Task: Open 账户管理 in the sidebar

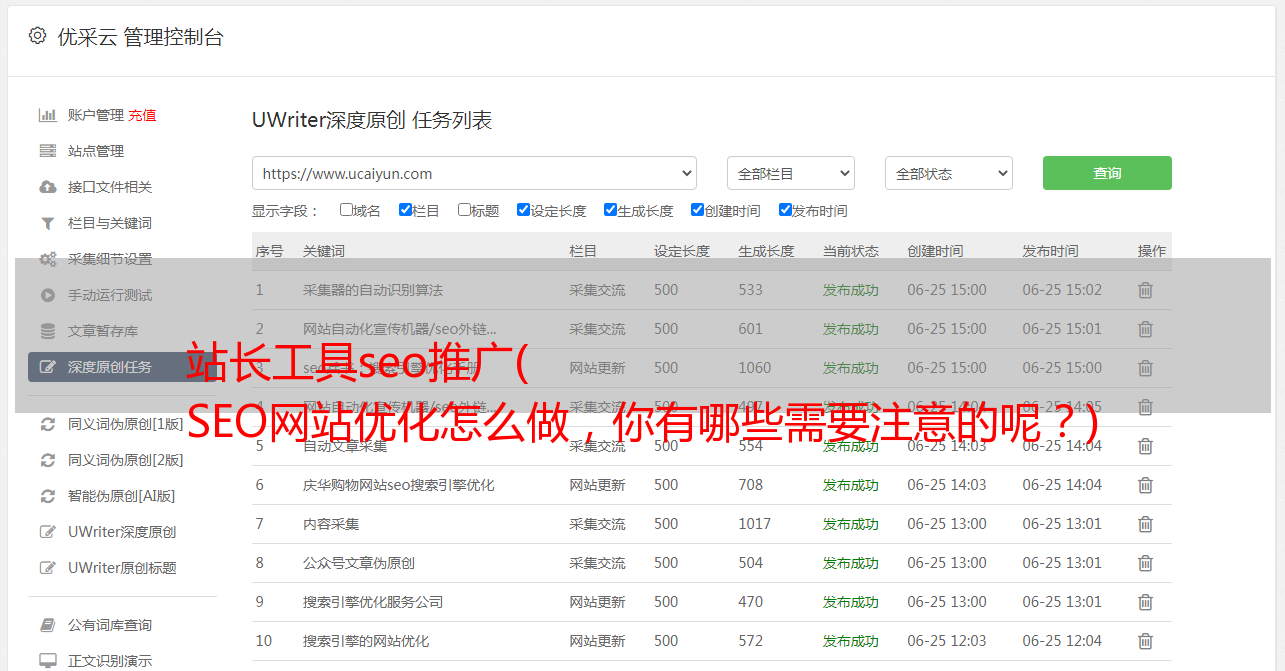Action: point(96,115)
